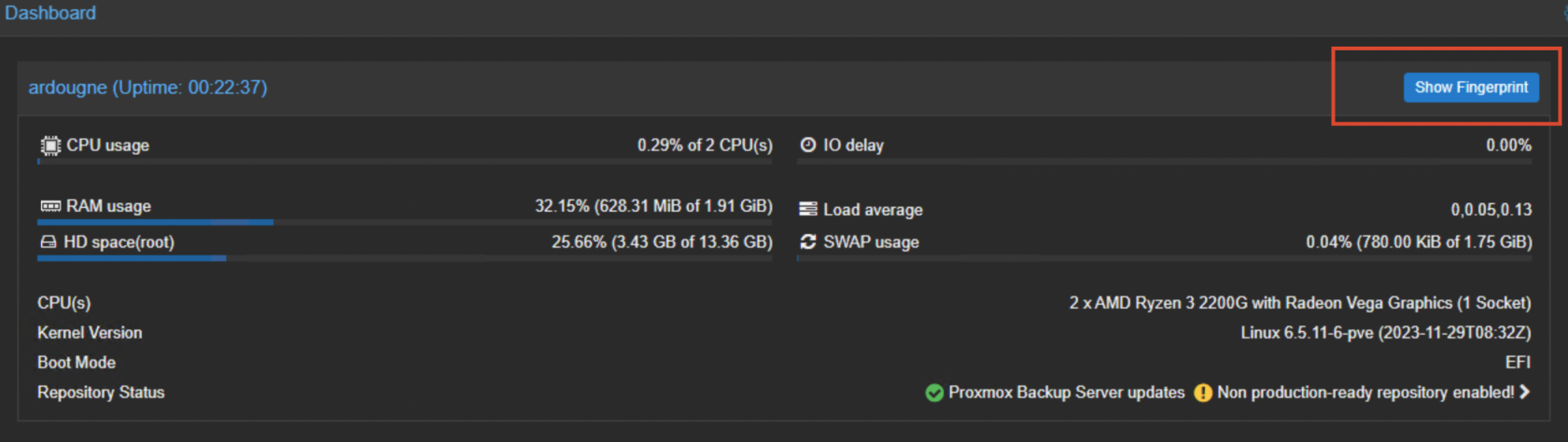This screenshot has height=442, width=1568.
Task: Click the Repository Status label
Action: tap(101, 393)
